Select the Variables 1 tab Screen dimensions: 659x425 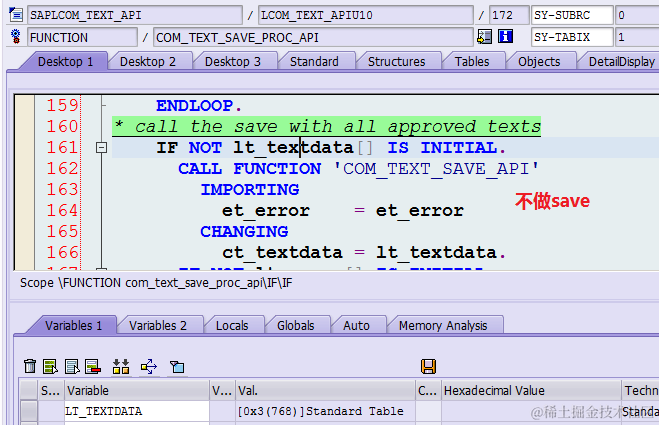coord(73,325)
